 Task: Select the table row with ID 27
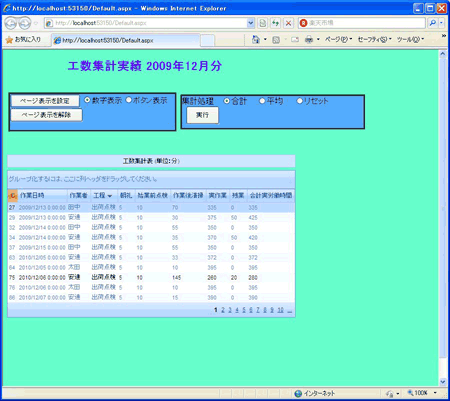point(151,208)
